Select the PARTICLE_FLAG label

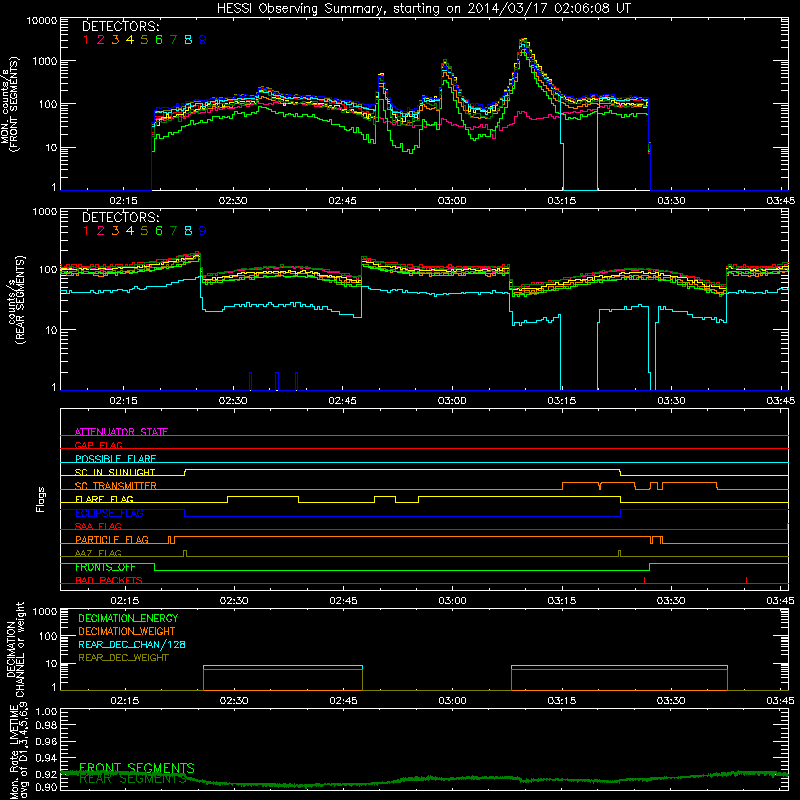point(112,539)
